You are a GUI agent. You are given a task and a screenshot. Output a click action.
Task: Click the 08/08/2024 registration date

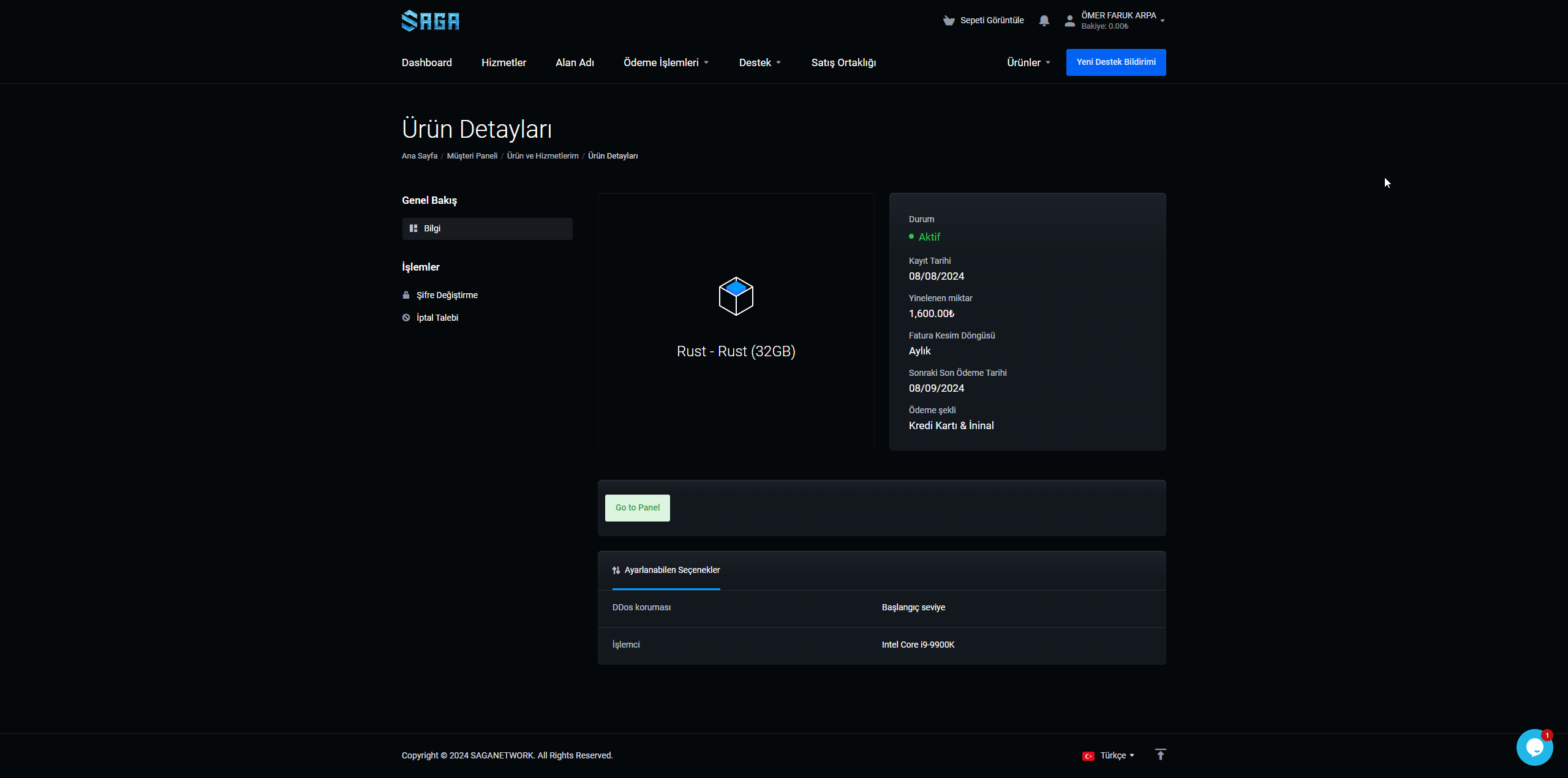click(937, 276)
